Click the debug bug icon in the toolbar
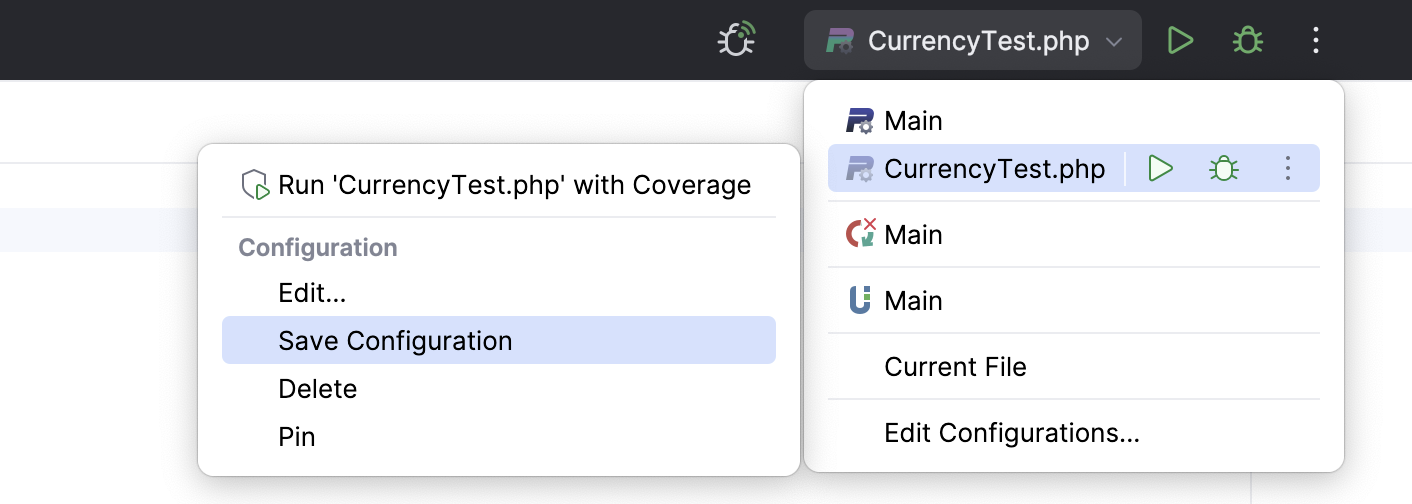The image size is (1412, 504). (1247, 41)
